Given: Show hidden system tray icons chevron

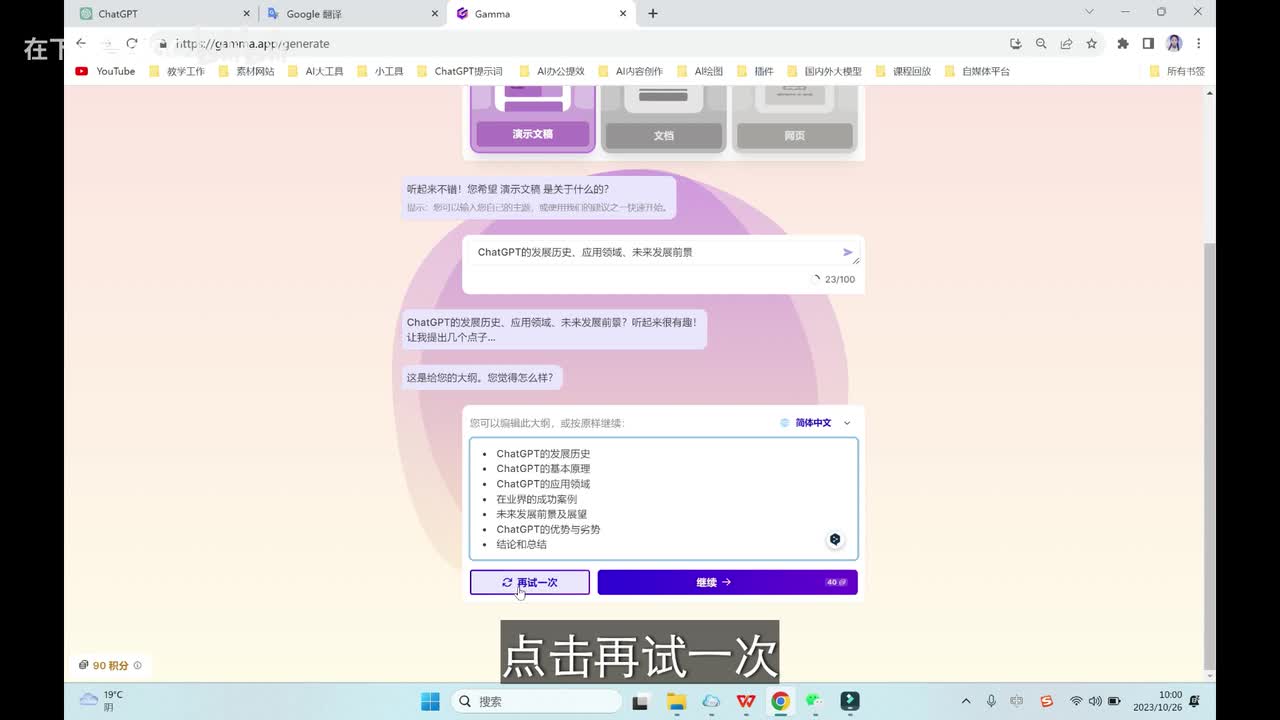Looking at the screenshot, I should (966, 701).
